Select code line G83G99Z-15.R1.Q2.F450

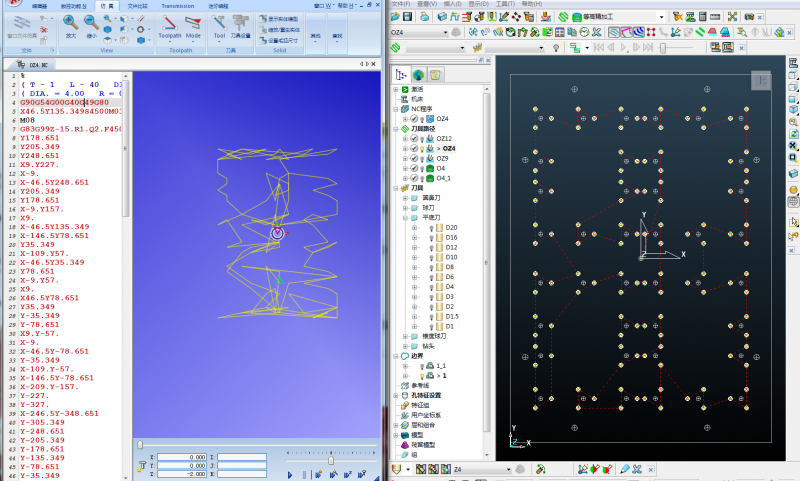point(71,129)
